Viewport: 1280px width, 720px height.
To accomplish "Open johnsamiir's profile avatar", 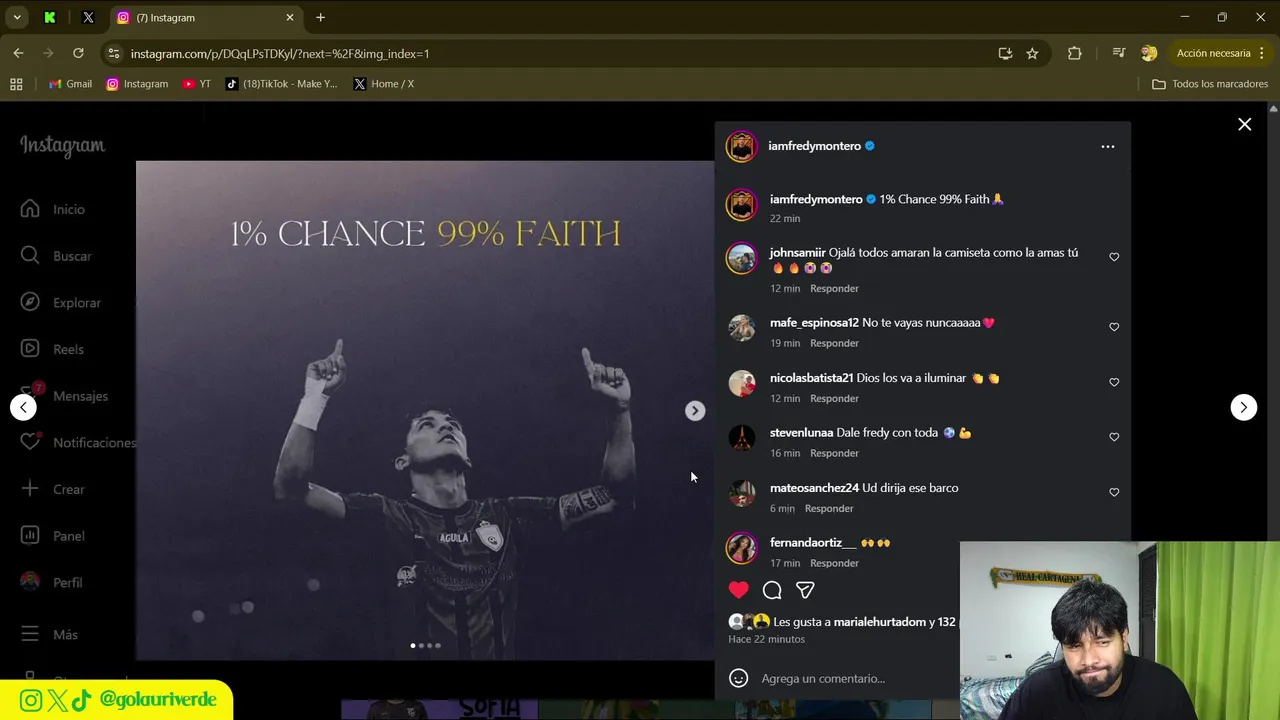I will click(x=741, y=258).
